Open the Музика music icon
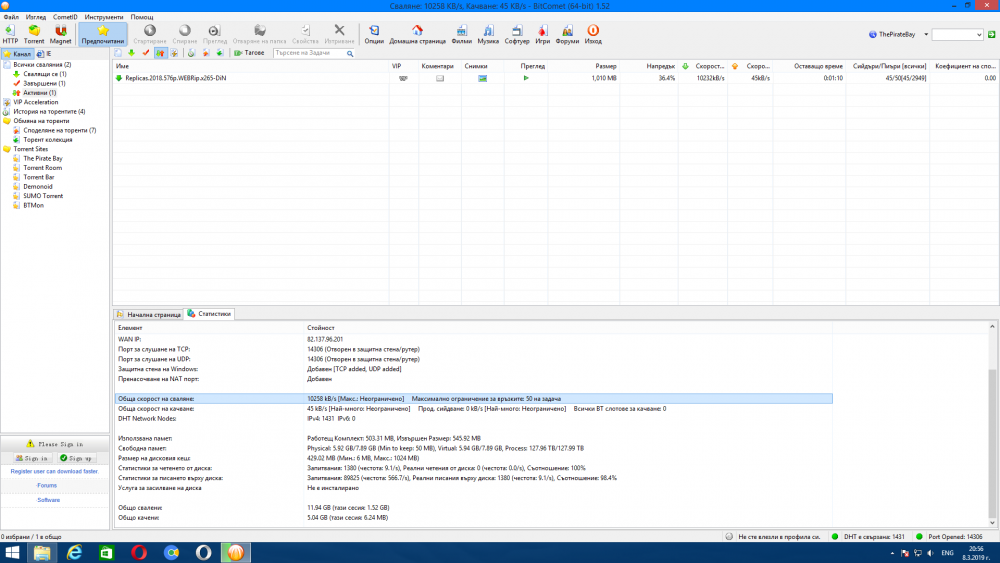Image resolution: width=1000 pixels, height=563 pixels. [x=488, y=34]
